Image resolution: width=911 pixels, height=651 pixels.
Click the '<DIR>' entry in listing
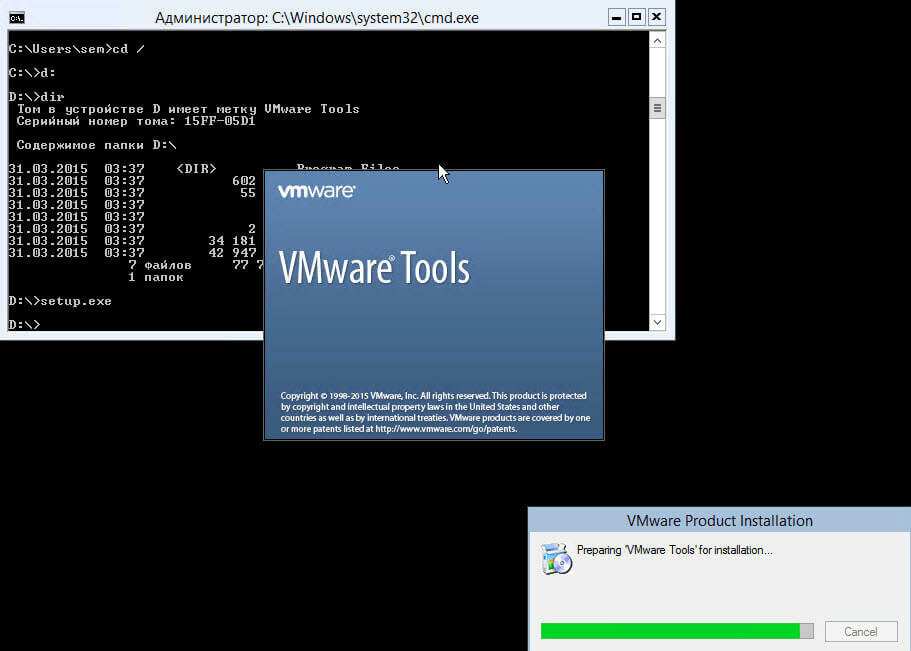coord(196,169)
